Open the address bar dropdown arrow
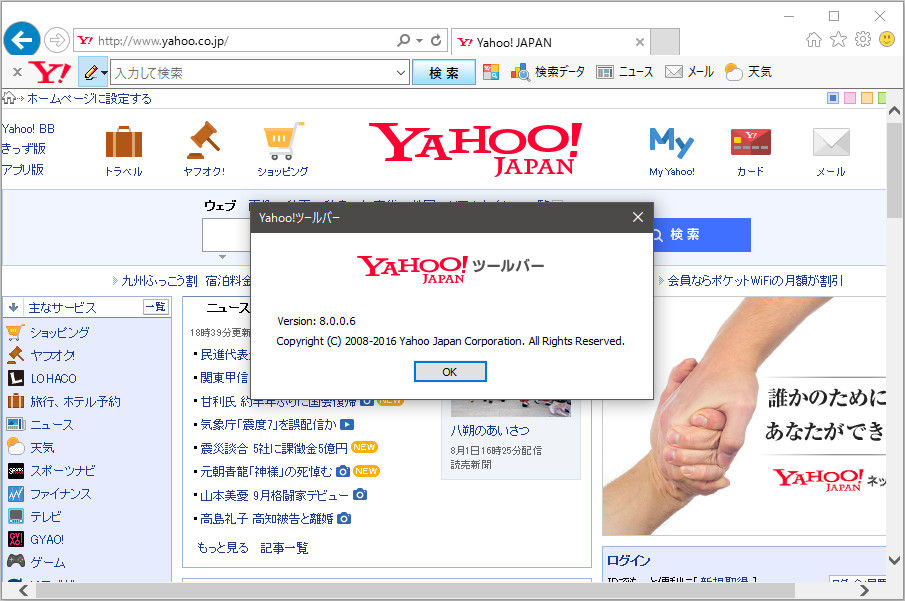 (420, 40)
